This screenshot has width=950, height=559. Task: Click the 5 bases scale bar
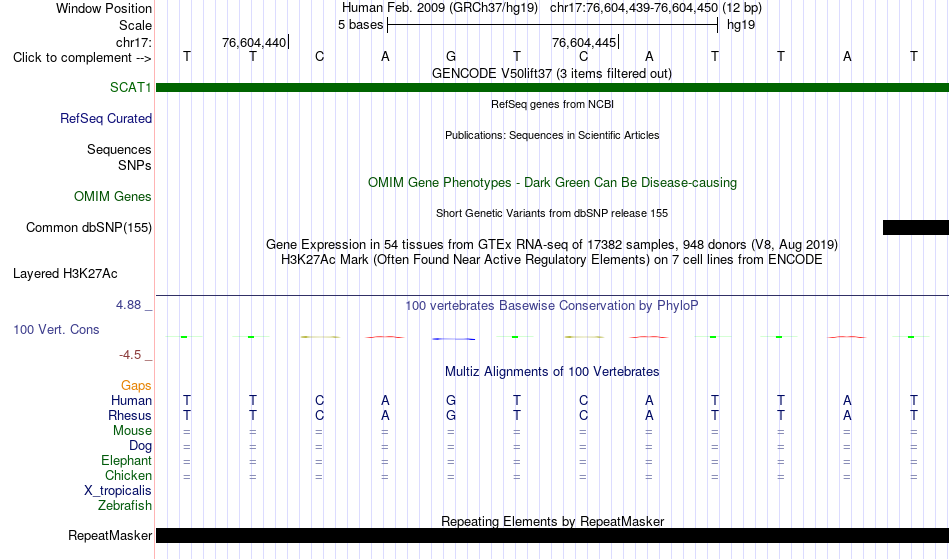point(552,25)
